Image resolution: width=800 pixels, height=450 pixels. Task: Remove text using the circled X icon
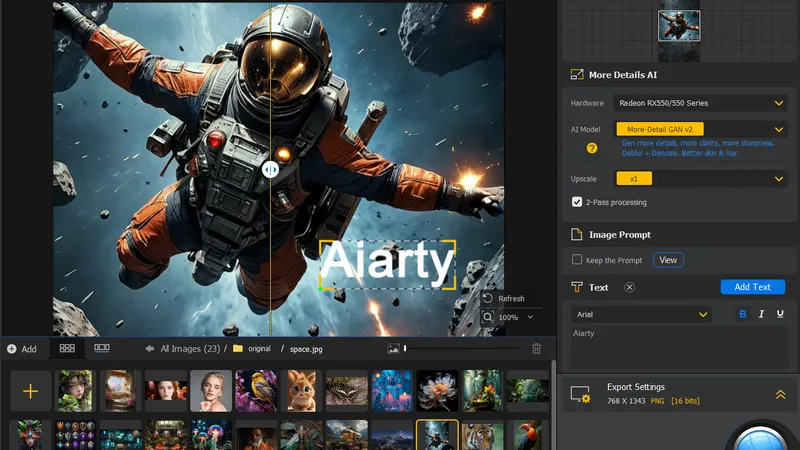click(x=629, y=287)
